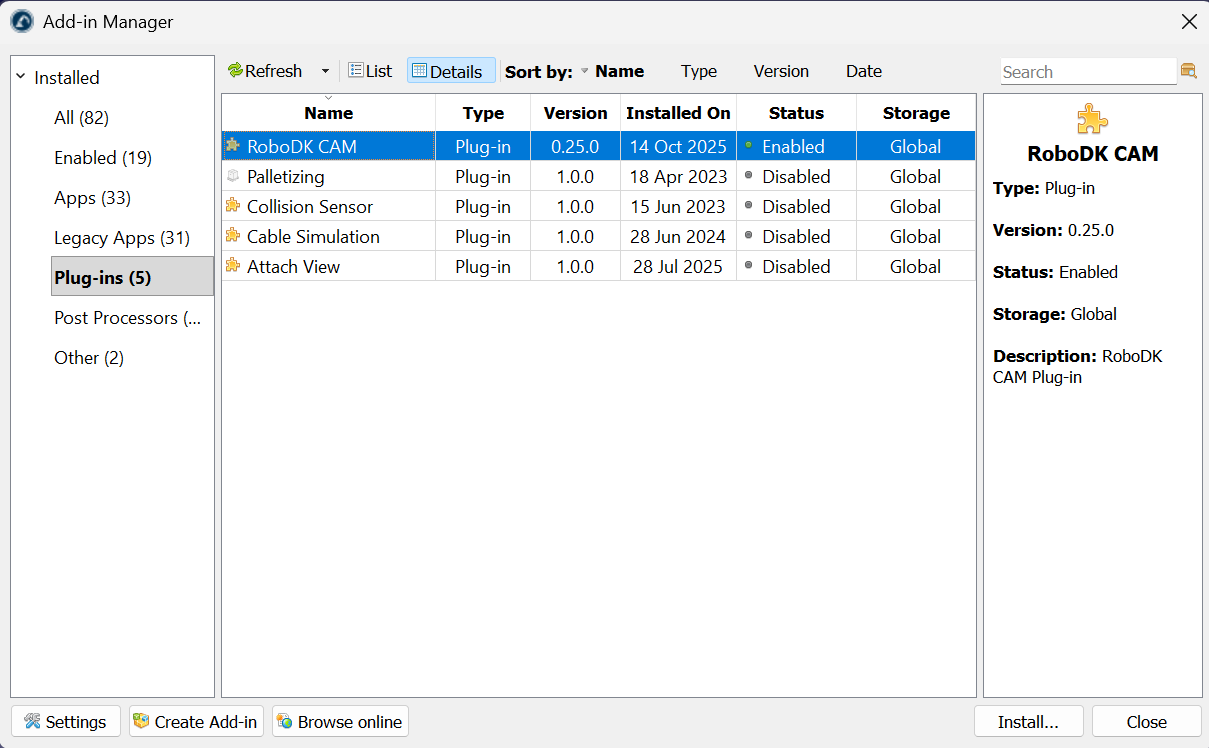Click the RoboDK CAM puzzle icon in list
This screenshot has height=748, width=1209.
(233, 146)
